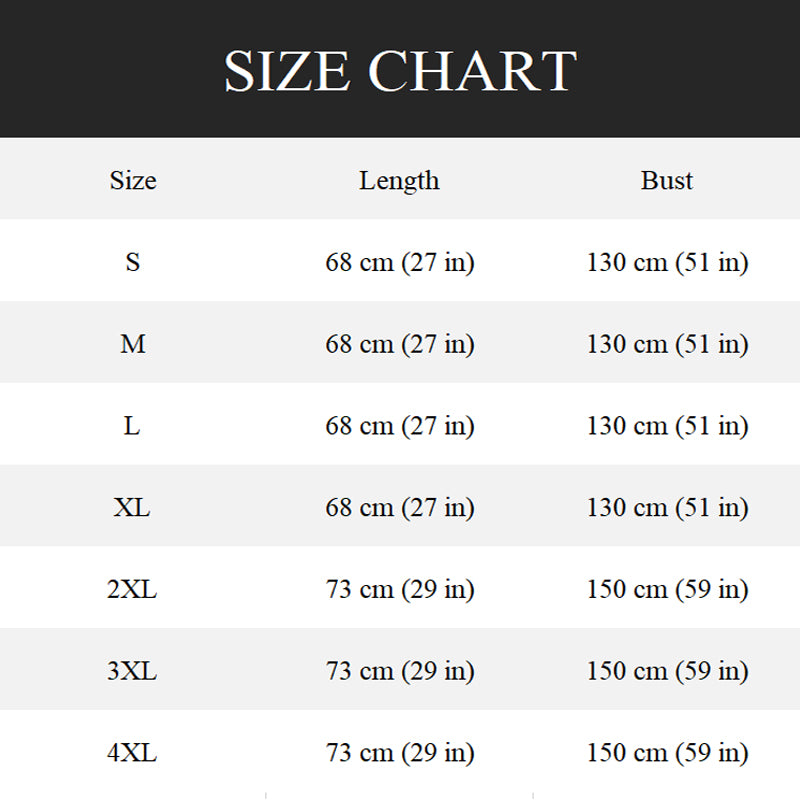Select the S size row label
The height and width of the screenshot is (800, 800).
[133, 262]
